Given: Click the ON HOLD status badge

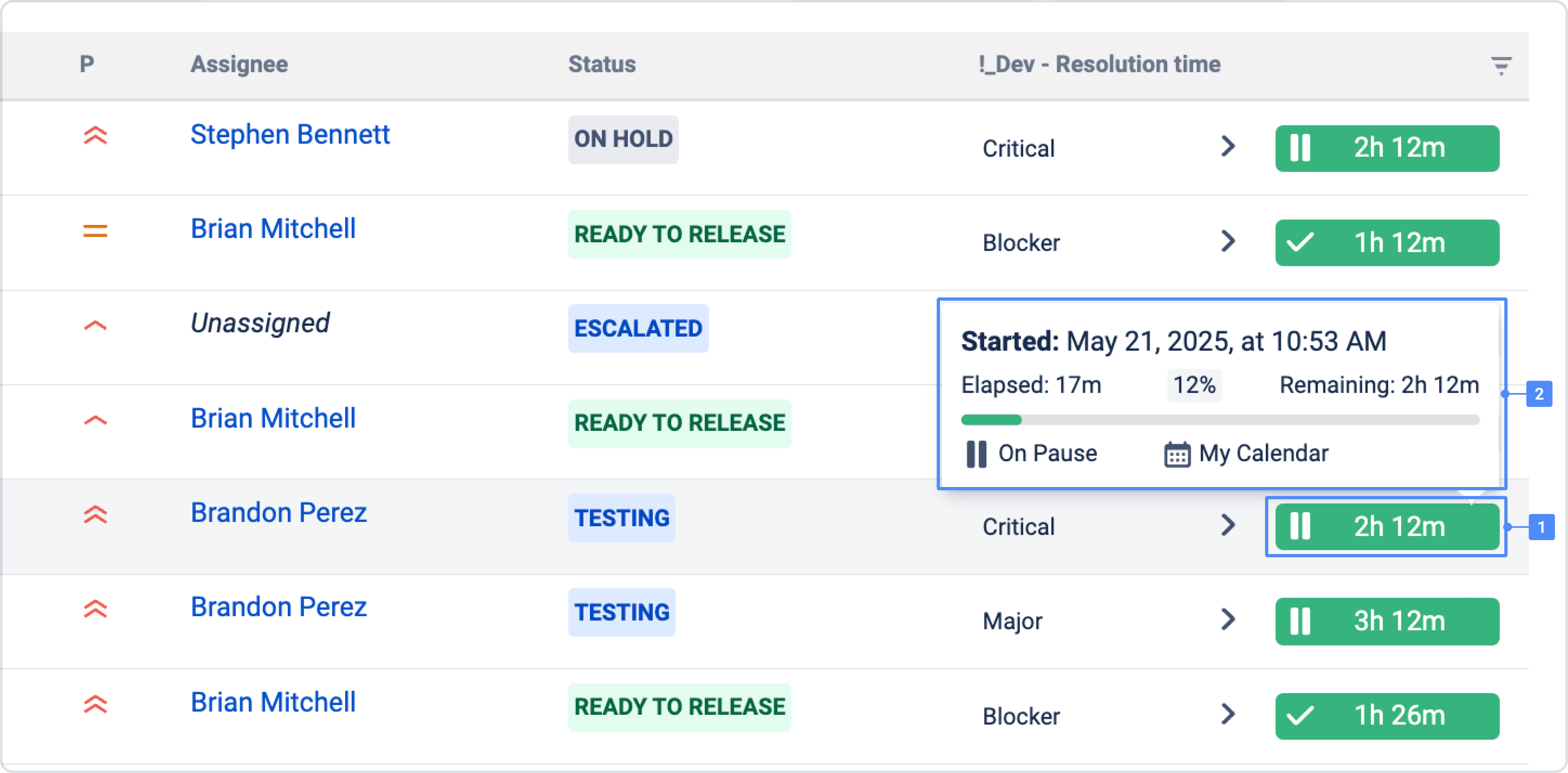Looking at the screenshot, I should 623,140.
